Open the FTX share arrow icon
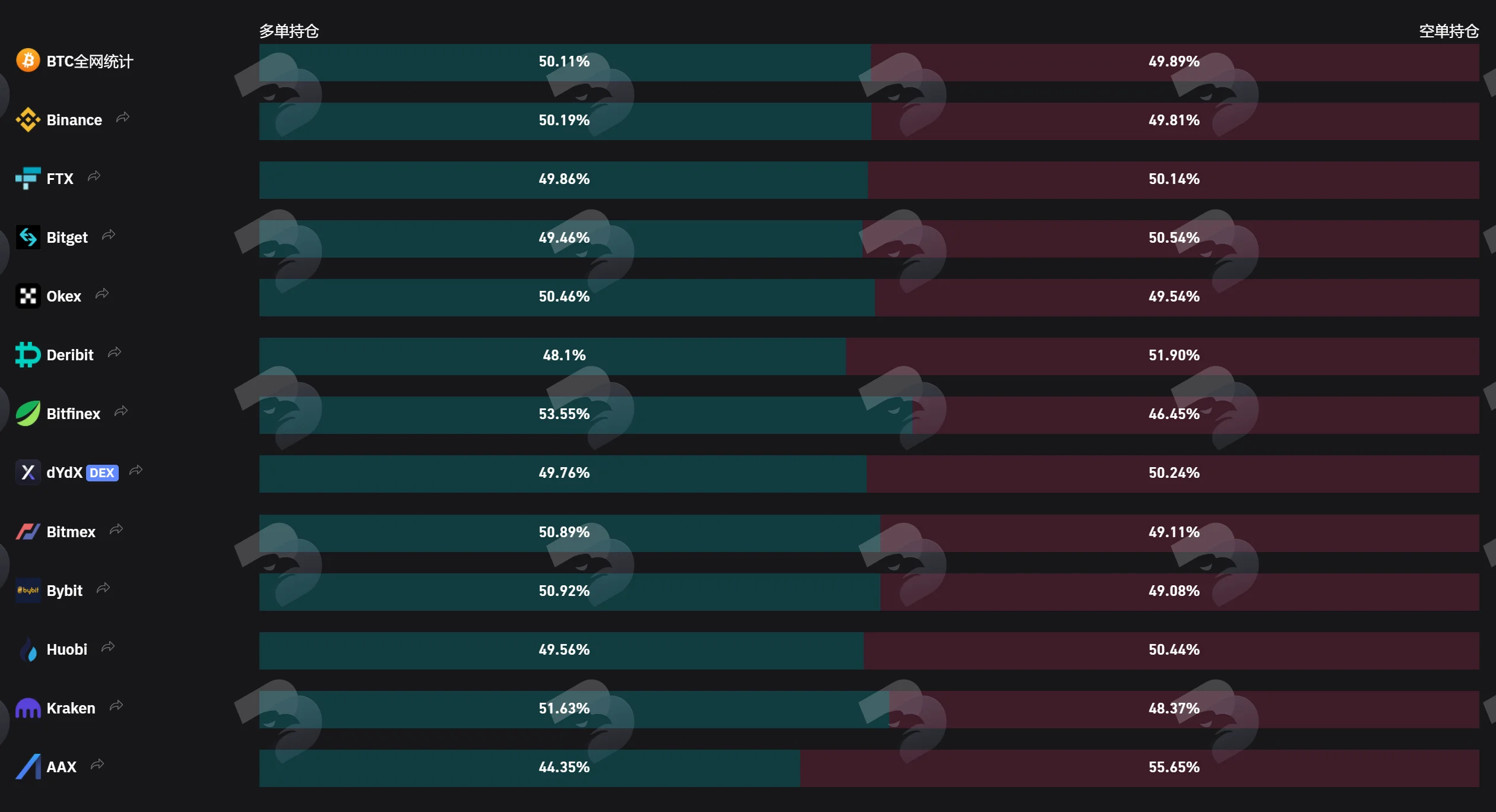 (x=94, y=176)
